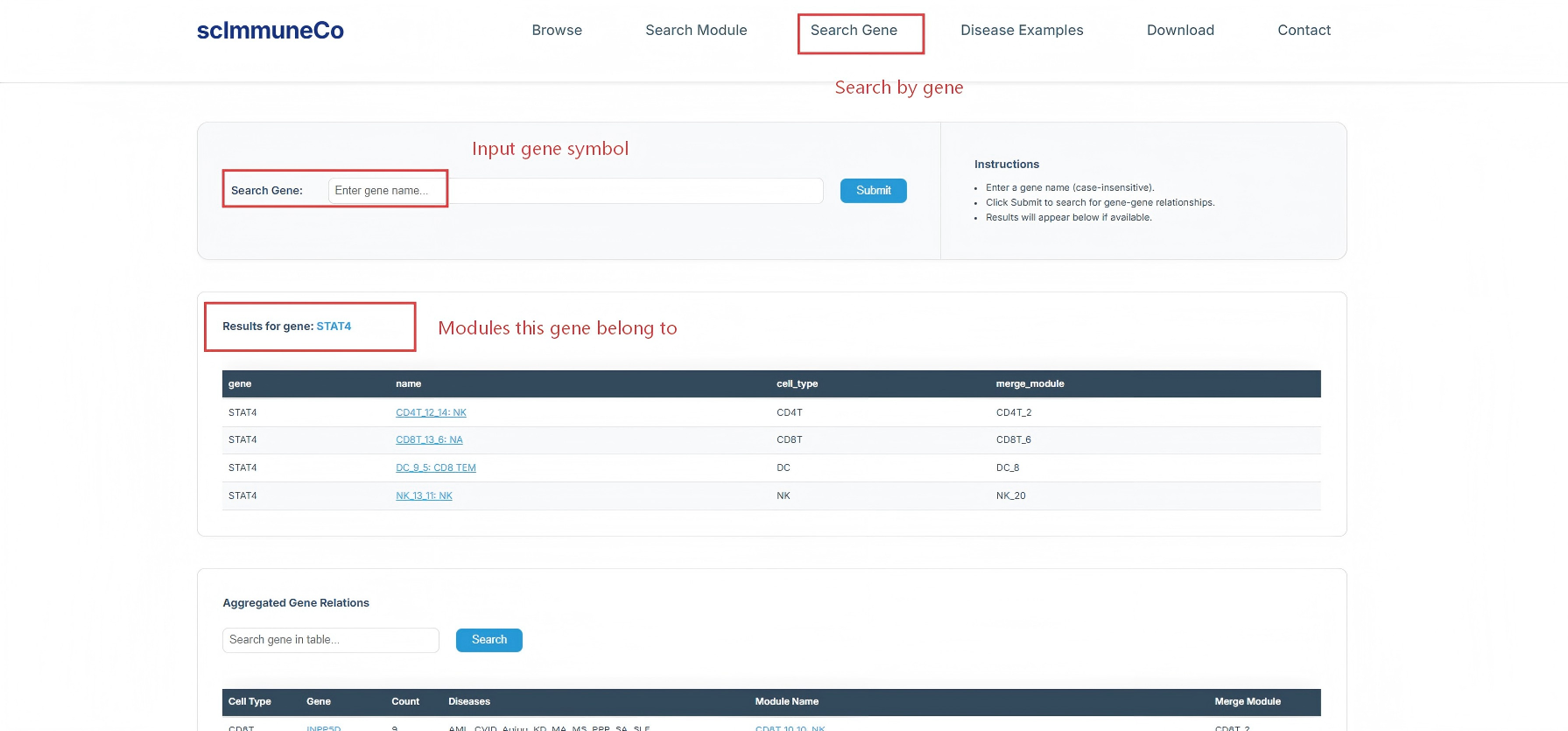Click the cell_type column header
This screenshot has height=731, width=1568.
tap(797, 384)
